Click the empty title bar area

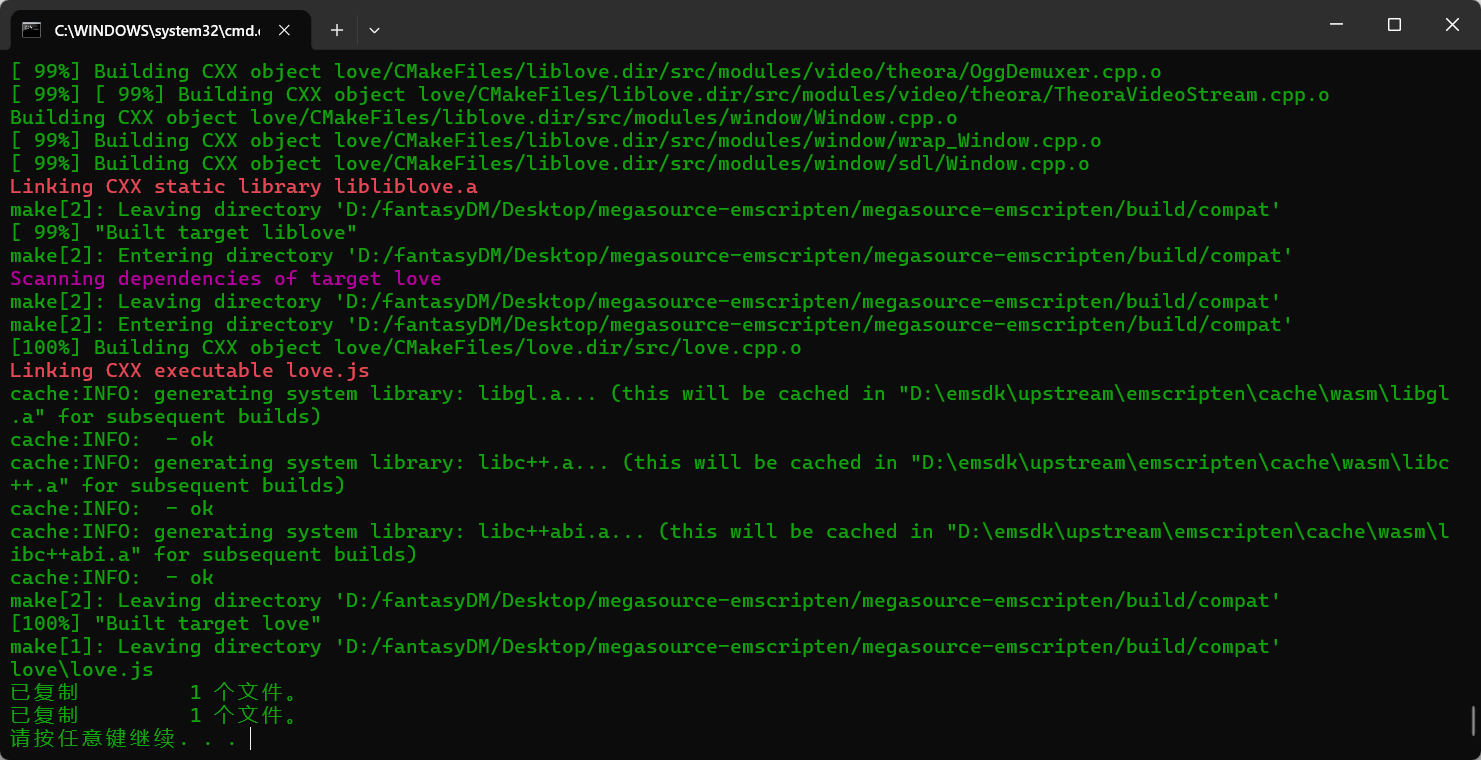[x=800, y=25]
